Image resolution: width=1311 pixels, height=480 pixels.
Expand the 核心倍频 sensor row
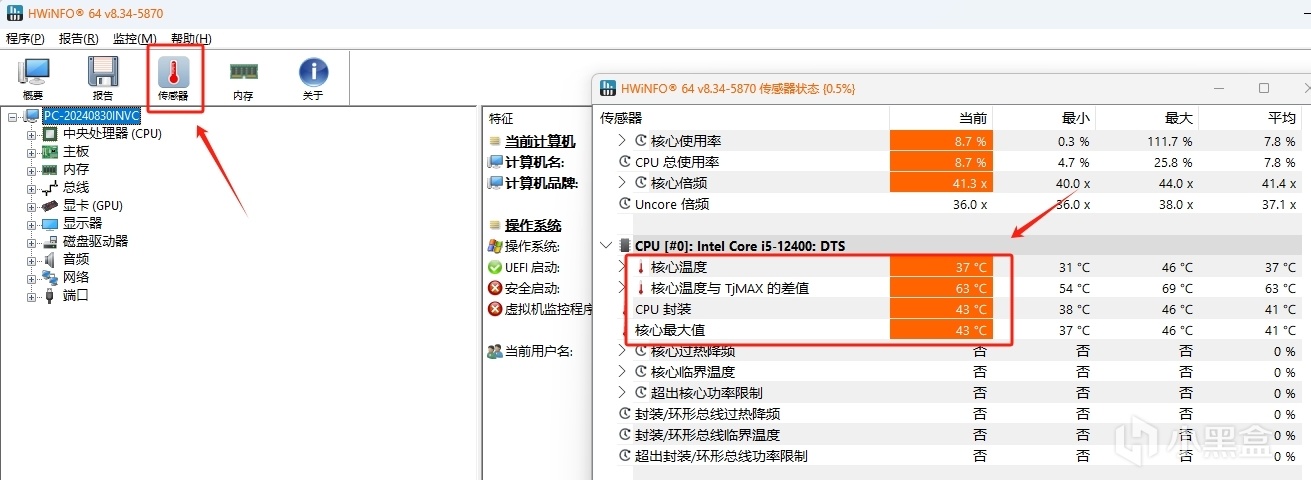(x=623, y=183)
